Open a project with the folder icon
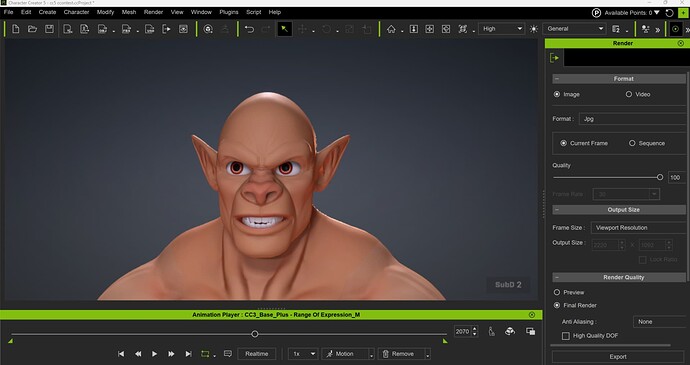The height and width of the screenshot is (365, 690). coord(32,29)
